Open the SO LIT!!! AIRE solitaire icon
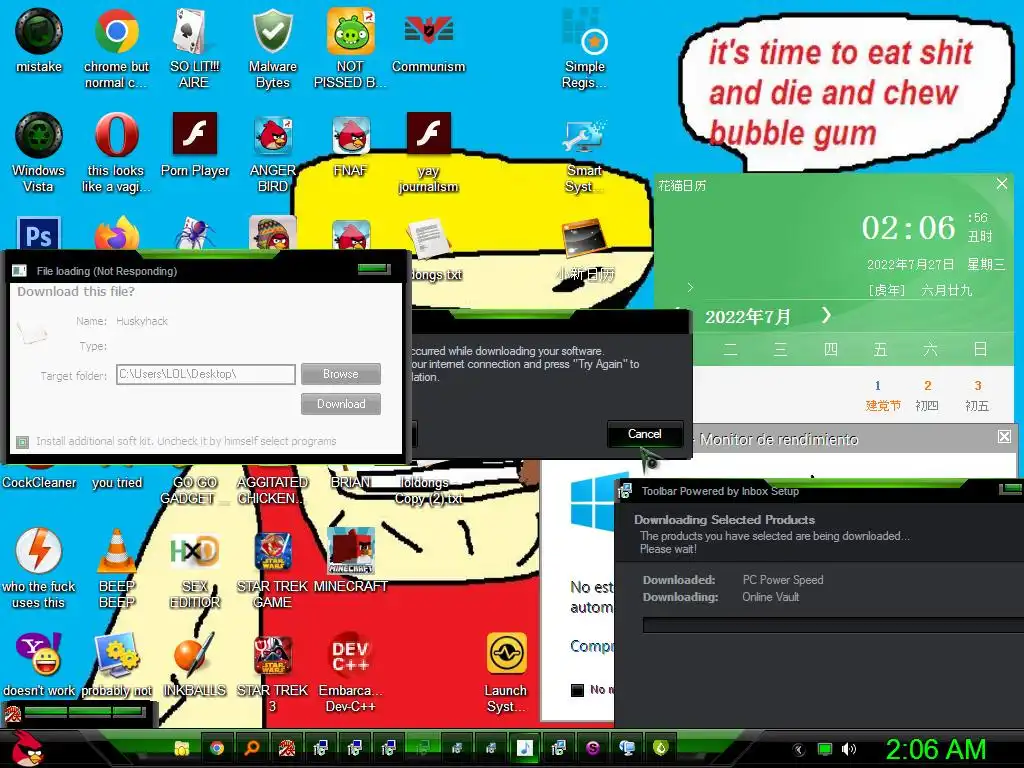The width and height of the screenshot is (1024, 768). (194, 47)
